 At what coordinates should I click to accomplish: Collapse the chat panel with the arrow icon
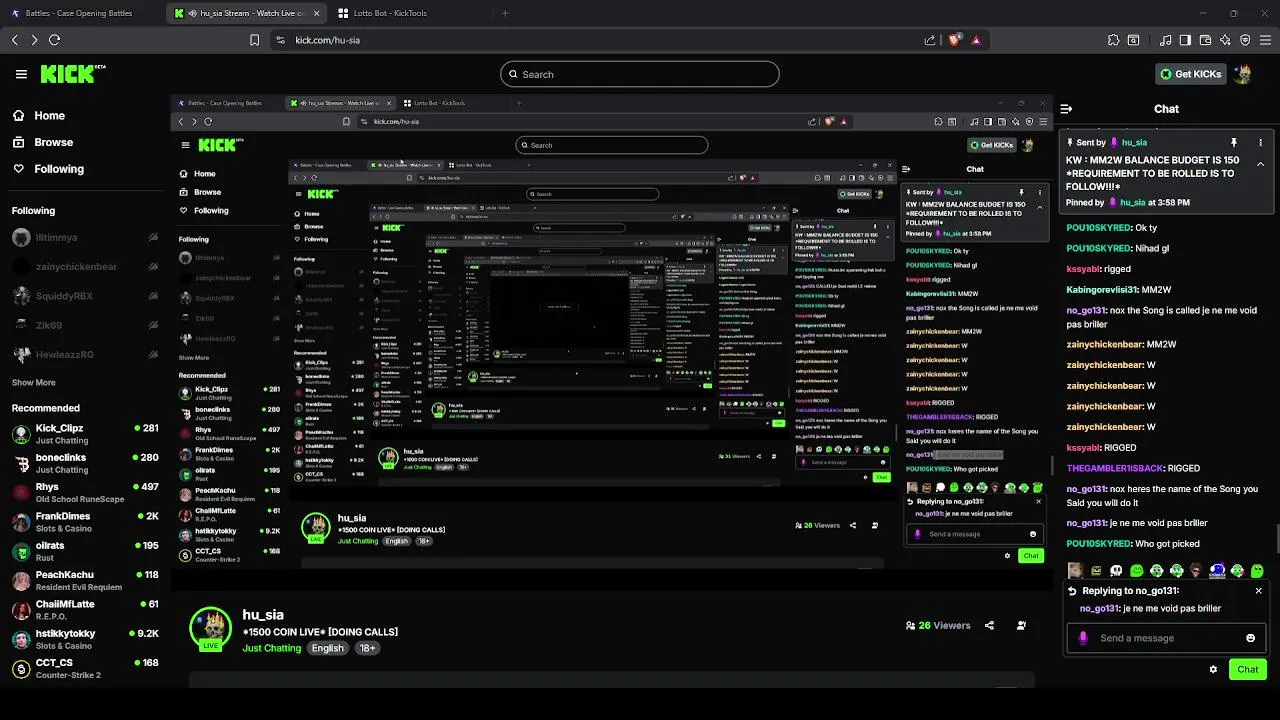click(x=1067, y=109)
